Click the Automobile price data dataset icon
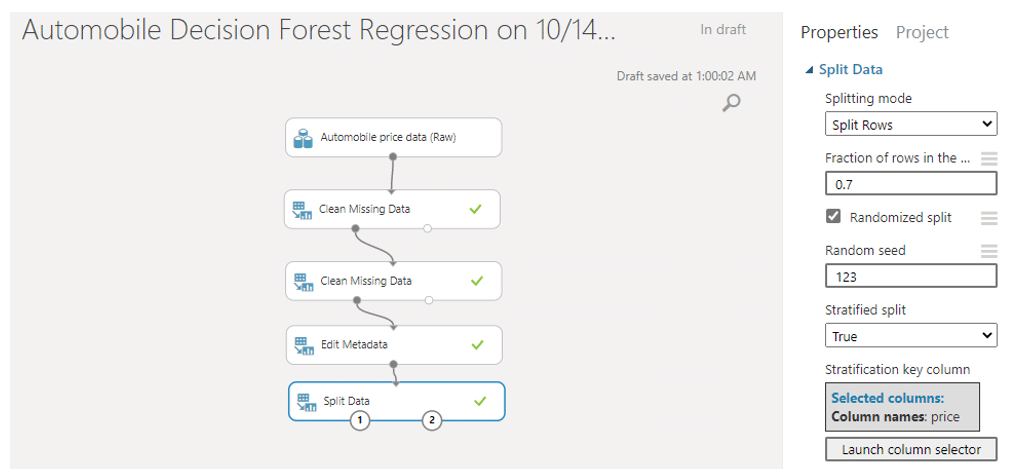1014x474 pixels. (303, 138)
